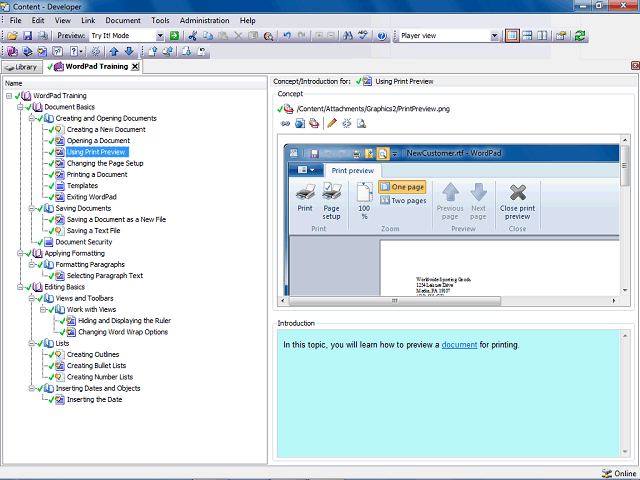640x480 pixels.
Task: Click the Copy icon in the toolbar
Action: pyautogui.click(x=208, y=36)
